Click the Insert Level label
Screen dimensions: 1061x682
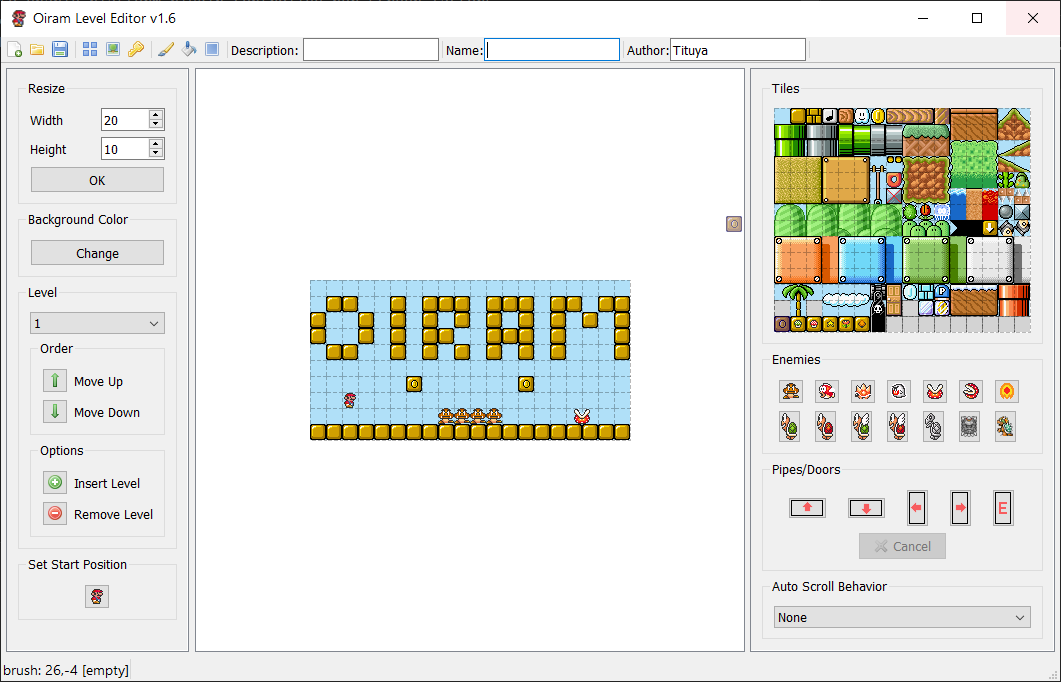click(x=107, y=484)
